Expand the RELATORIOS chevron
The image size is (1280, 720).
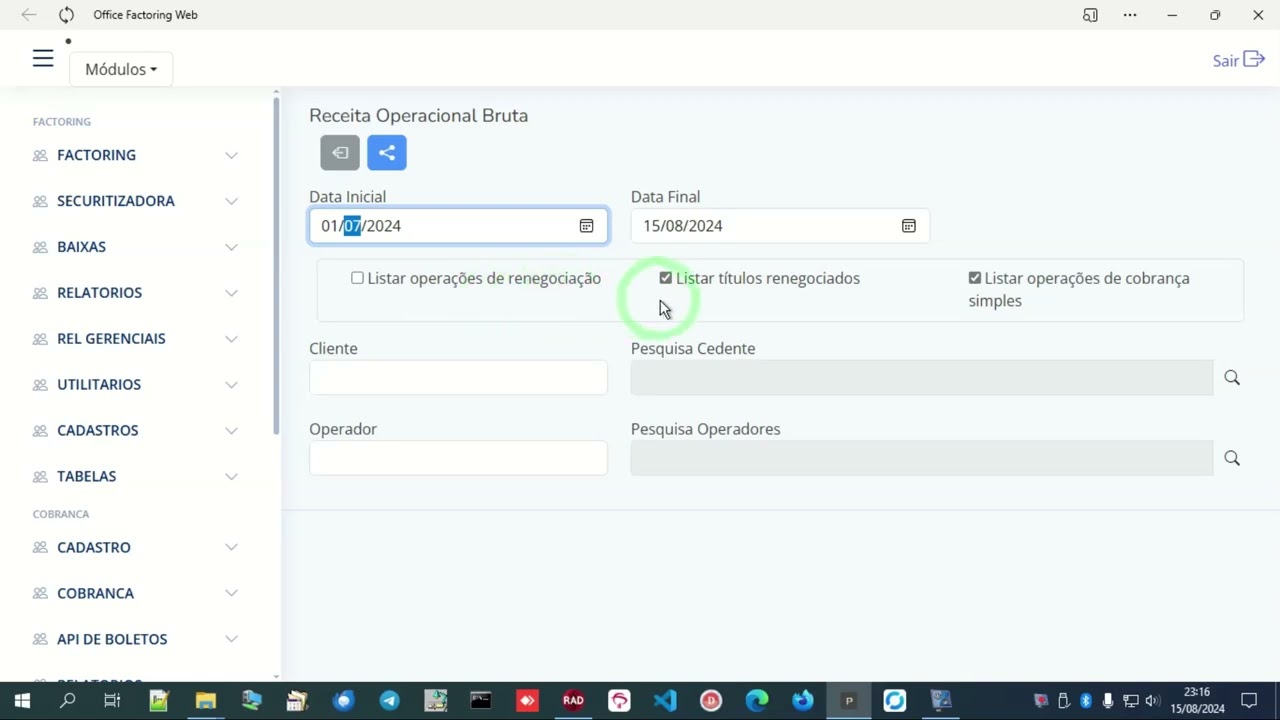[x=231, y=293]
